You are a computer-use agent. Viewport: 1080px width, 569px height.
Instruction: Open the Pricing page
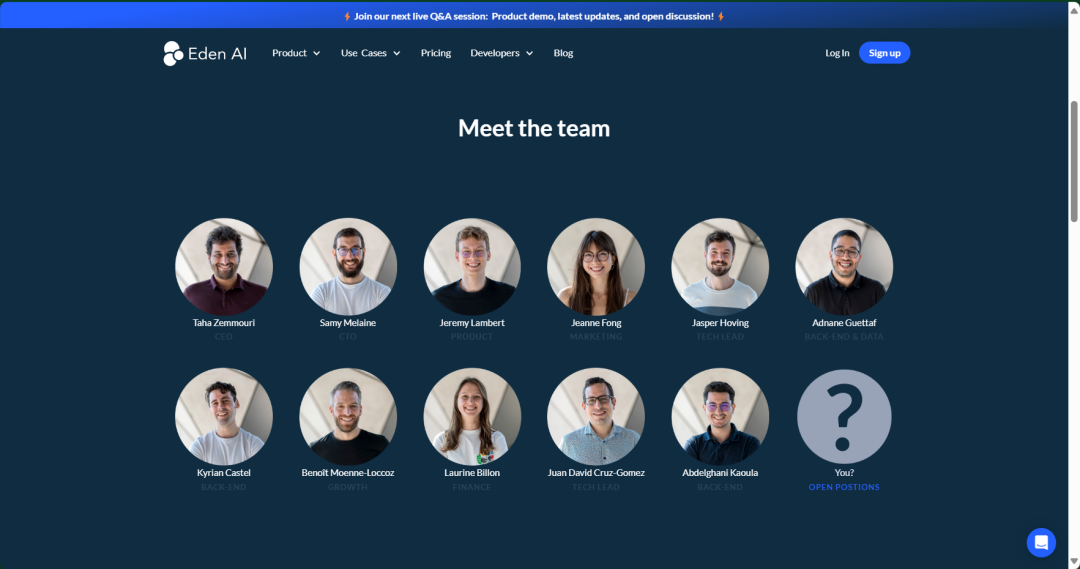[x=436, y=53]
